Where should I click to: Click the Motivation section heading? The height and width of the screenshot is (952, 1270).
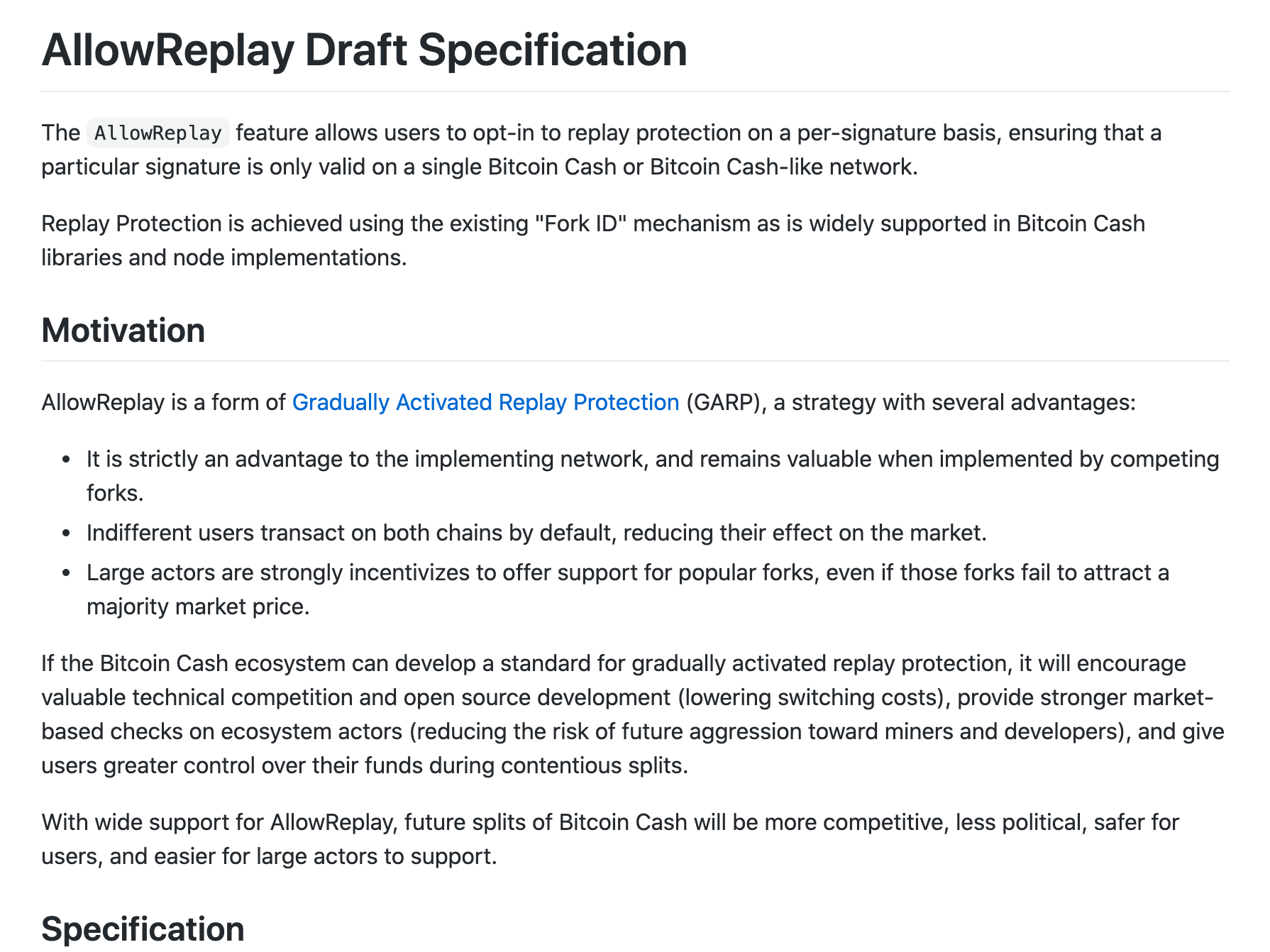coord(123,331)
